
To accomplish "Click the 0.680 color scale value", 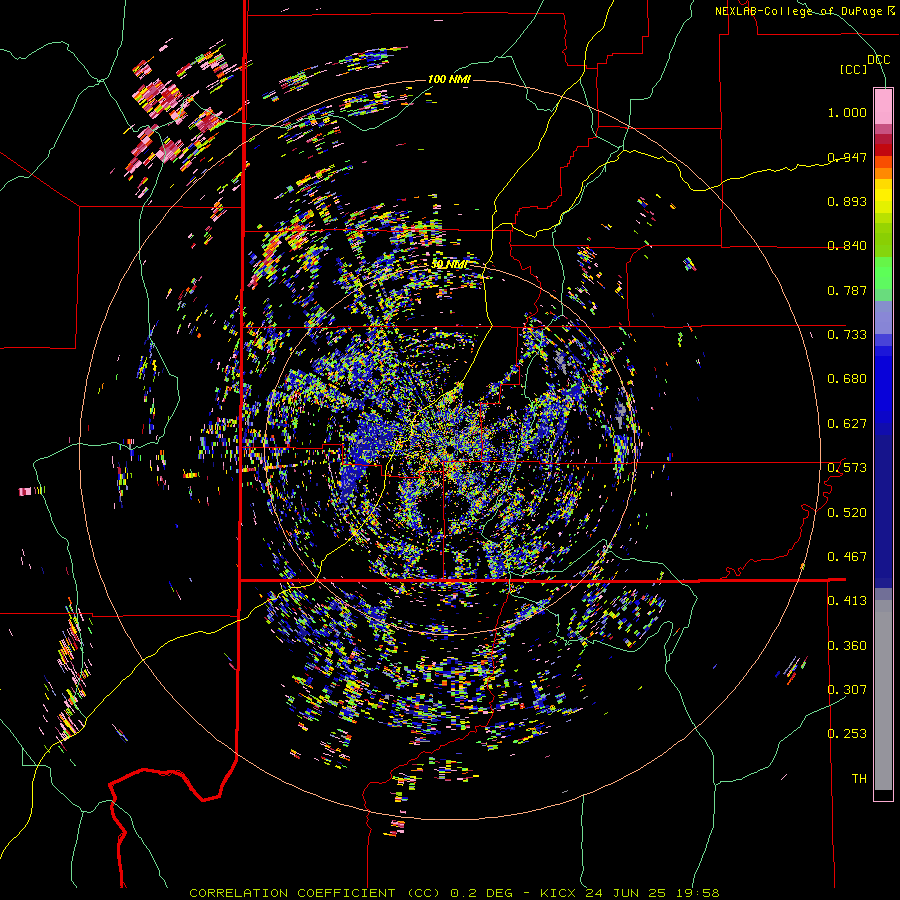I will pos(847,379).
